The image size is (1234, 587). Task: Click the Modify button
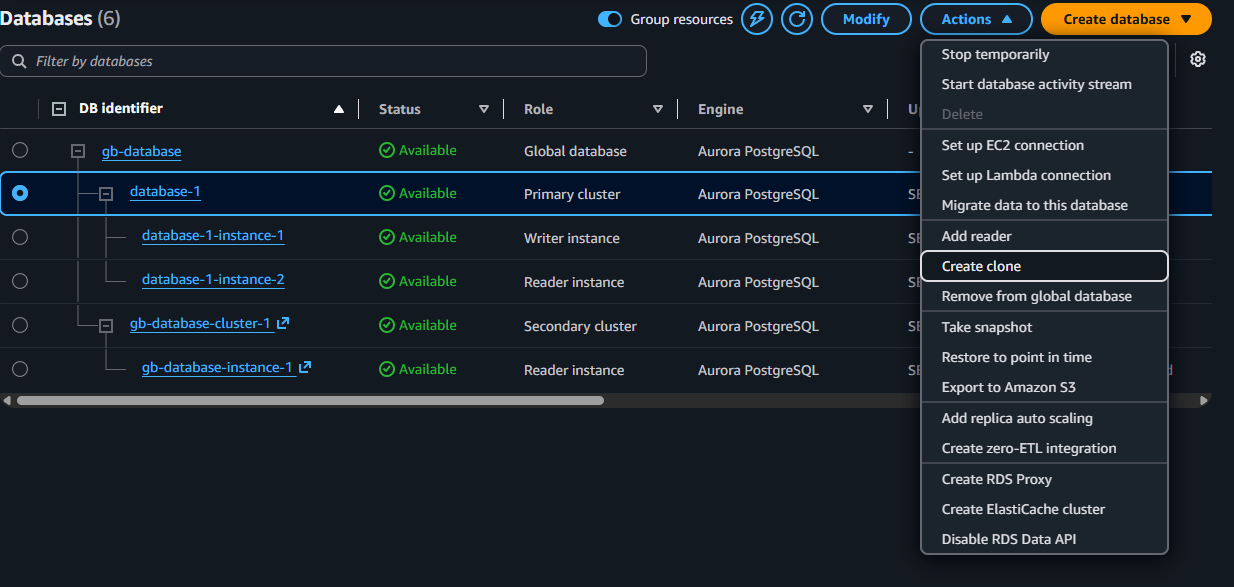(x=866, y=19)
